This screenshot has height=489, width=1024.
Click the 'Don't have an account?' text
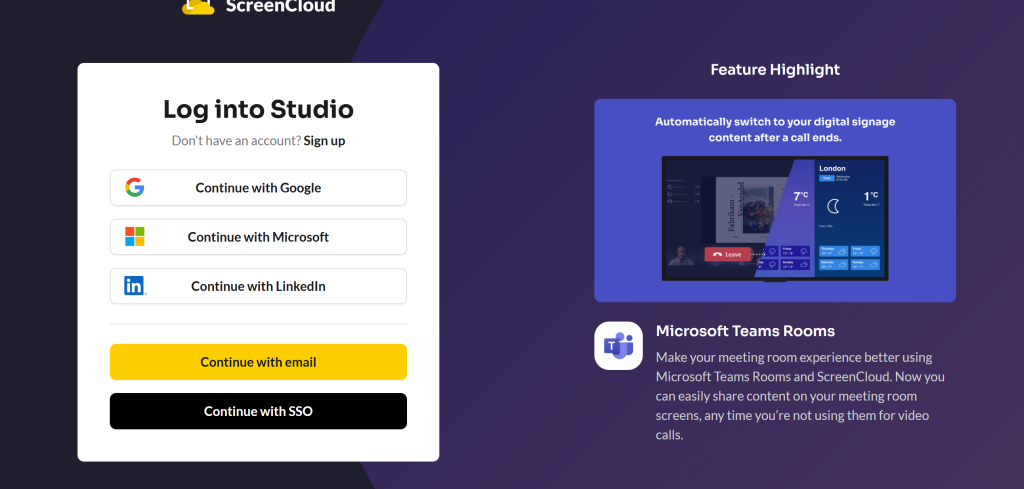(x=236, y=140)
